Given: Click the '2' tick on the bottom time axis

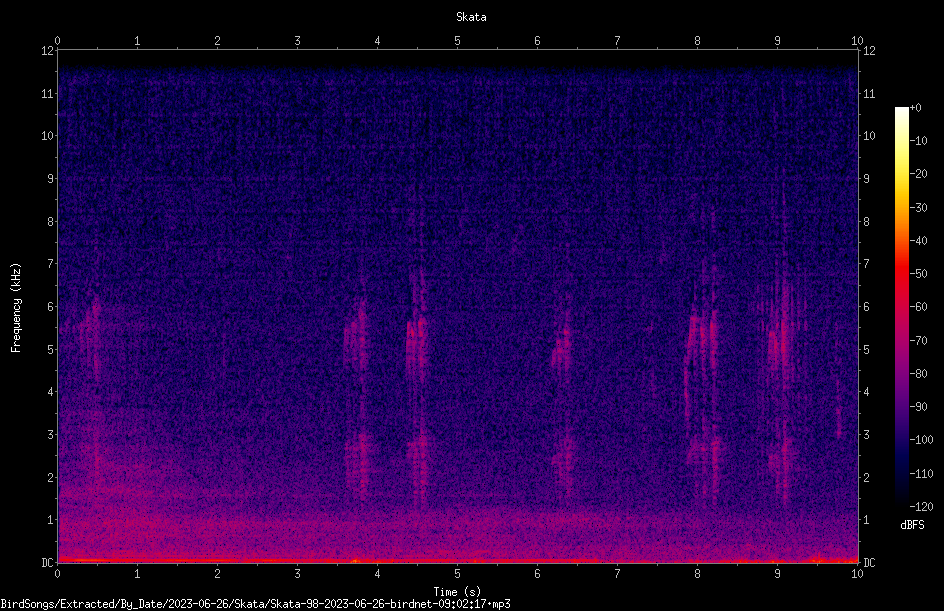Looking at the screenshot, I should tap(217, 574).
